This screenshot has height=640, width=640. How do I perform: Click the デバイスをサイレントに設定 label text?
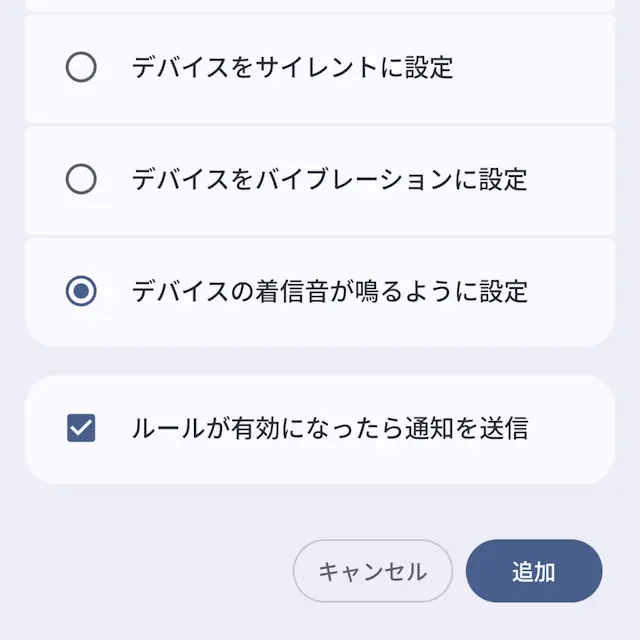coord(292,67)
